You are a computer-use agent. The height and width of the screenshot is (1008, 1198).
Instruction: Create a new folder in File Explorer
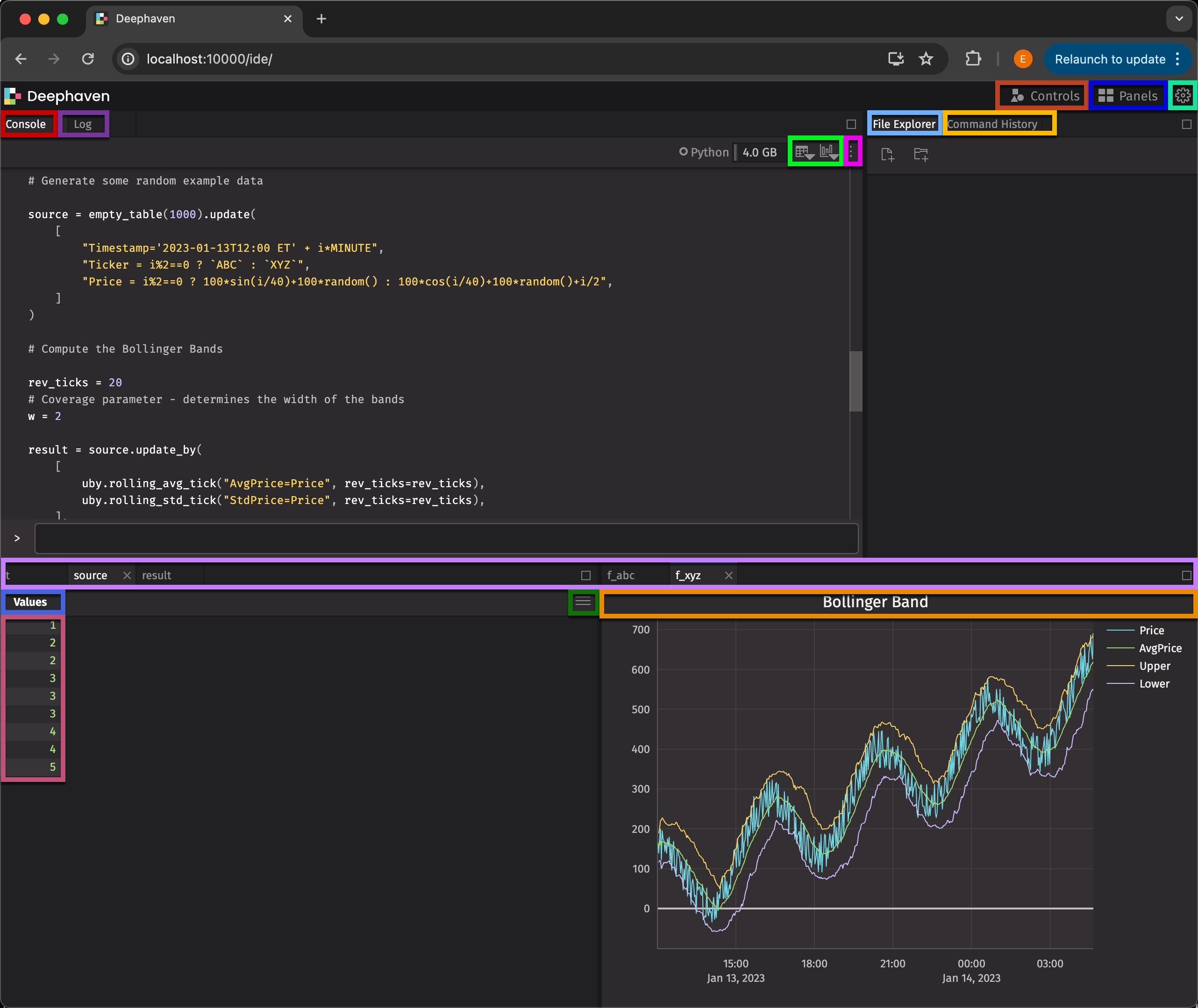point(921,154)
